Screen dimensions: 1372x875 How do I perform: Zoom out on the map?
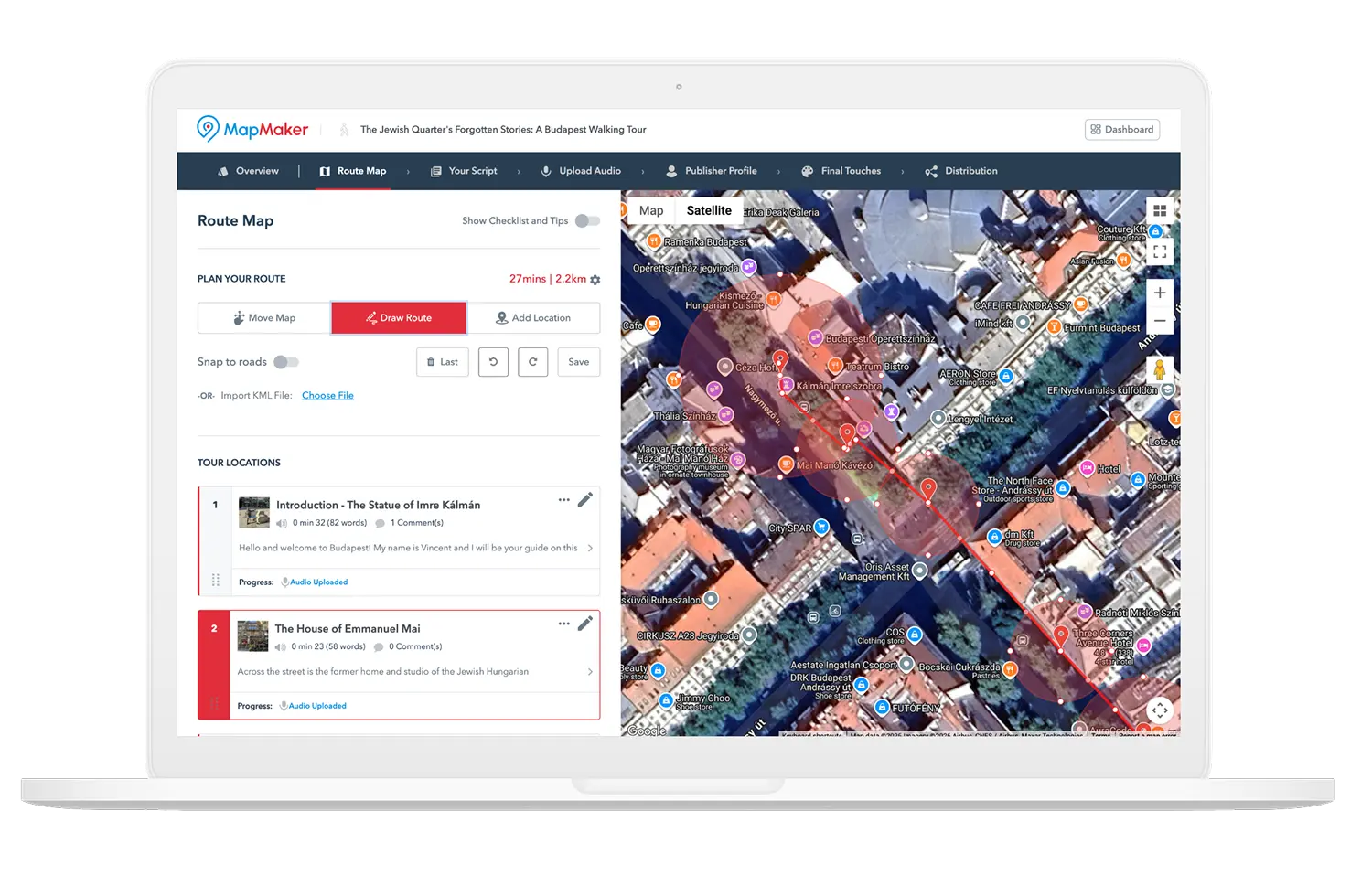pyautogui.click(x=1160, y=321)
